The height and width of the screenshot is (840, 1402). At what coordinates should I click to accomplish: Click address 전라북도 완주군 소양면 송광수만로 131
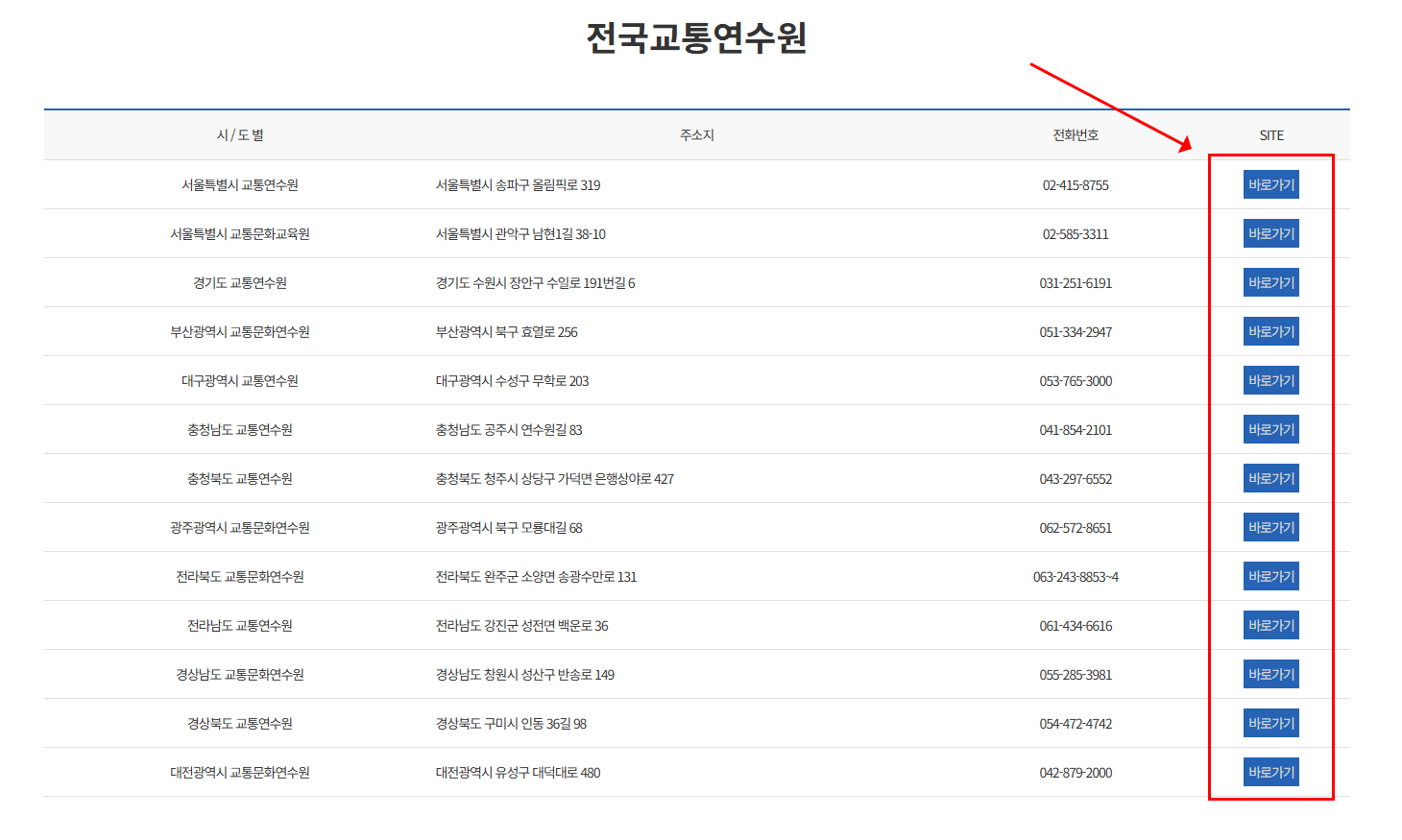click(x=536, y=576)
